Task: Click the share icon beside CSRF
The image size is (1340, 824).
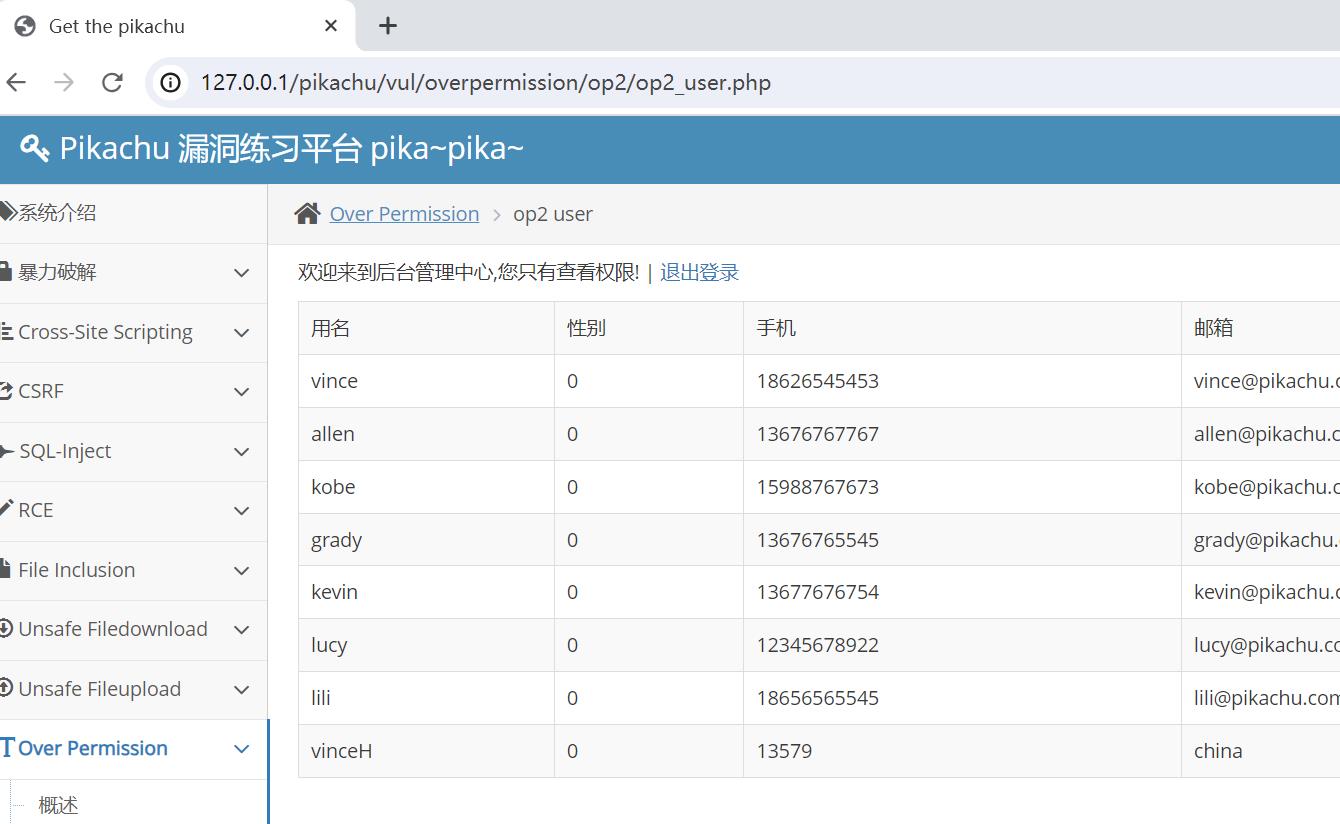Action: pyautogui.click(x=7, y=391)
